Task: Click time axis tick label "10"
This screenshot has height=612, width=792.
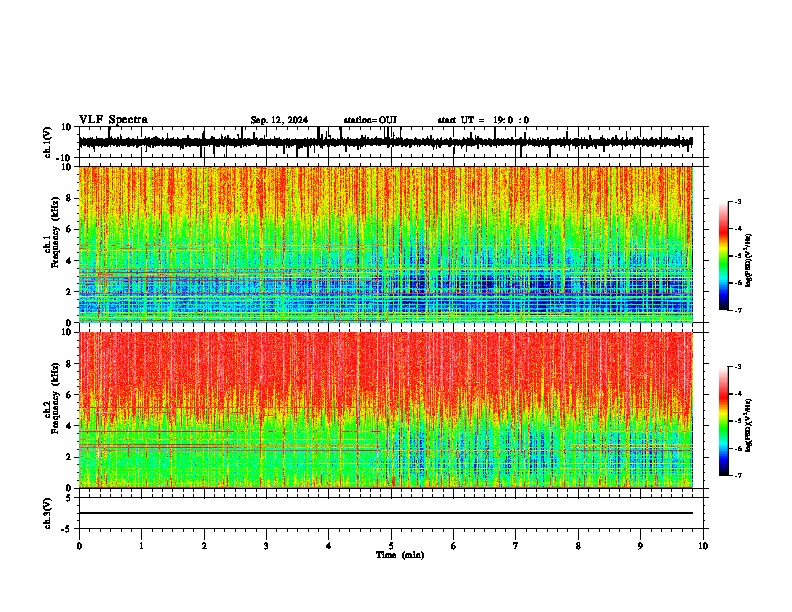Action: (703, 546)
